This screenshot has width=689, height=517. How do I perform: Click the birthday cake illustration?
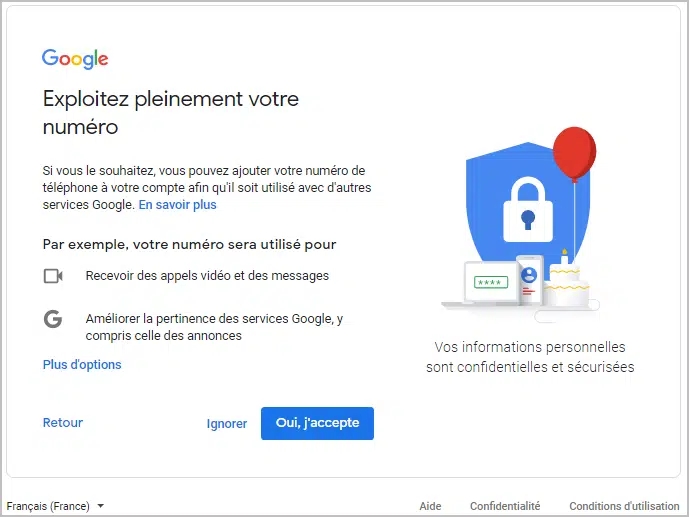566,279
